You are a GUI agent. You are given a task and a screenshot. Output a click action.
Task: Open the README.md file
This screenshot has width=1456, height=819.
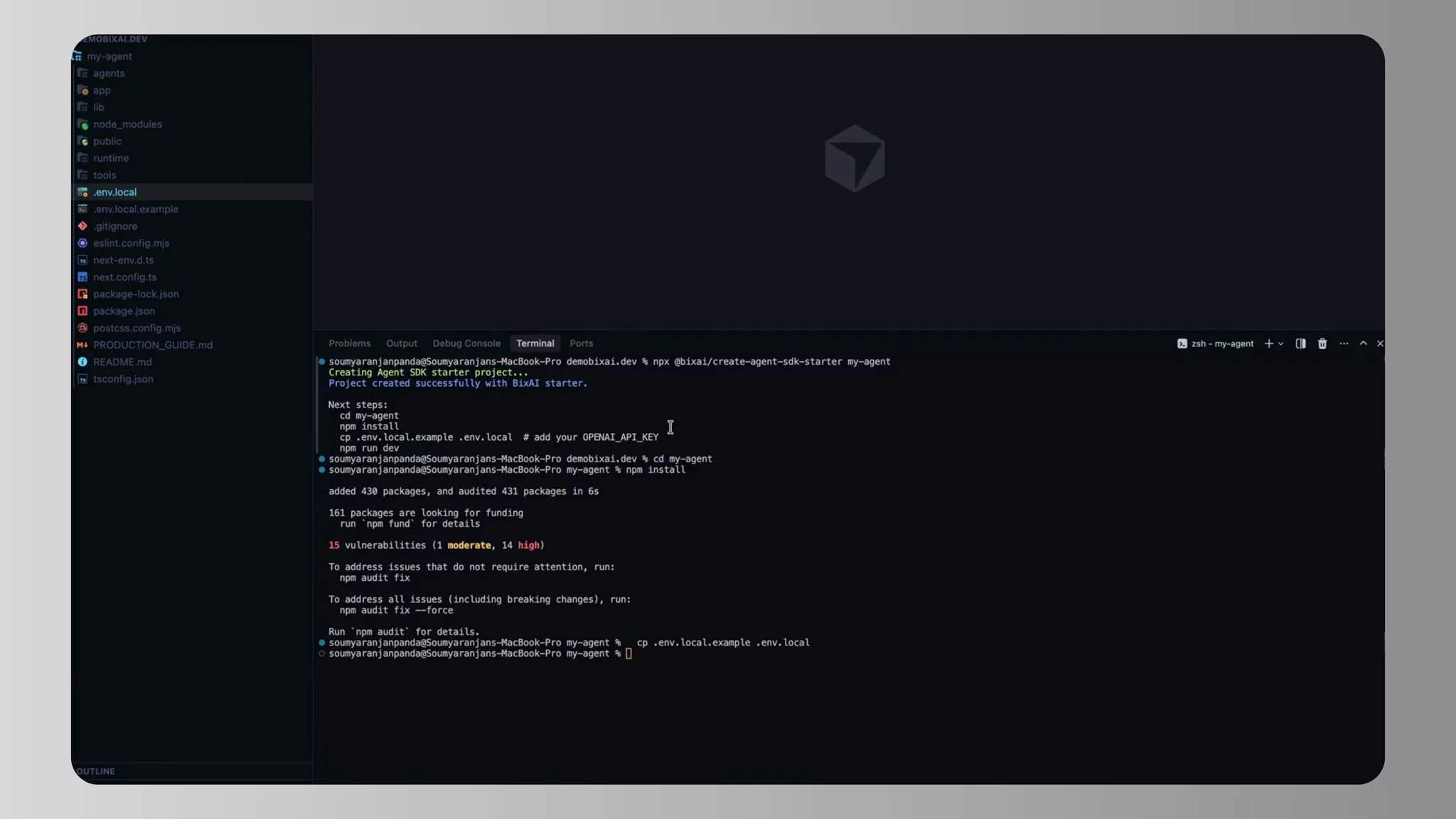click(122, 362)
